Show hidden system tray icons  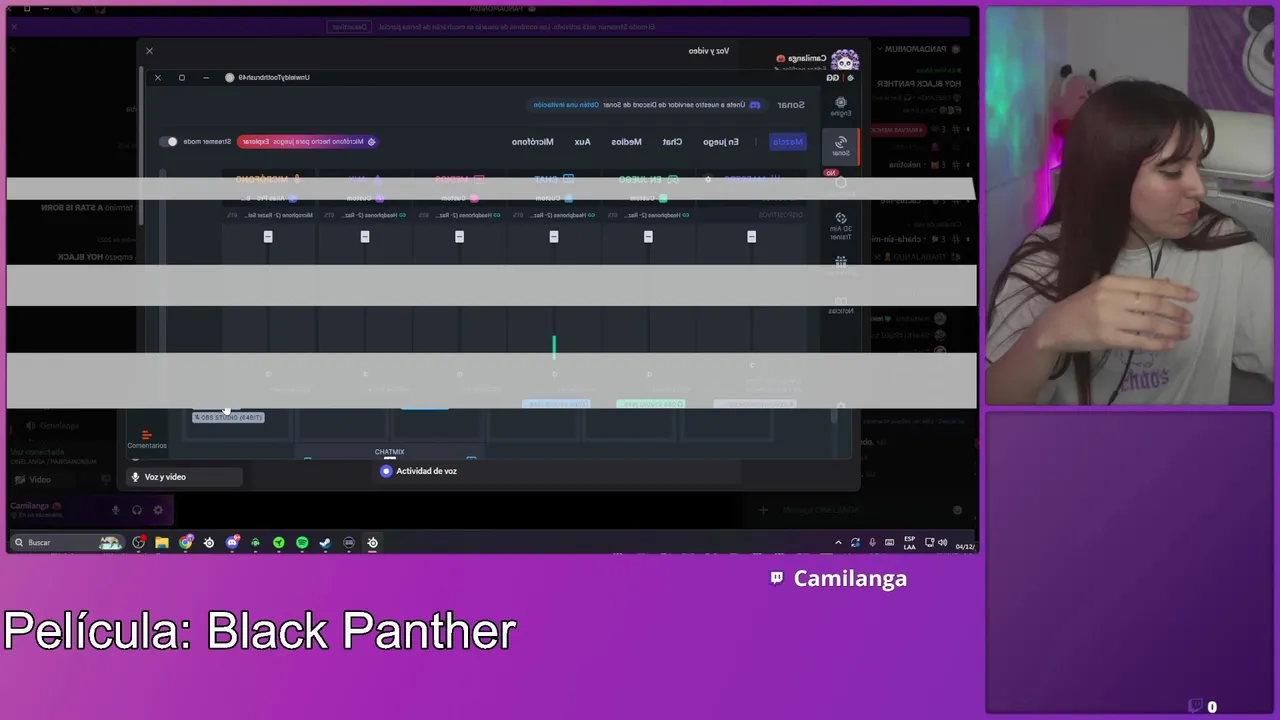click(838, 542)
